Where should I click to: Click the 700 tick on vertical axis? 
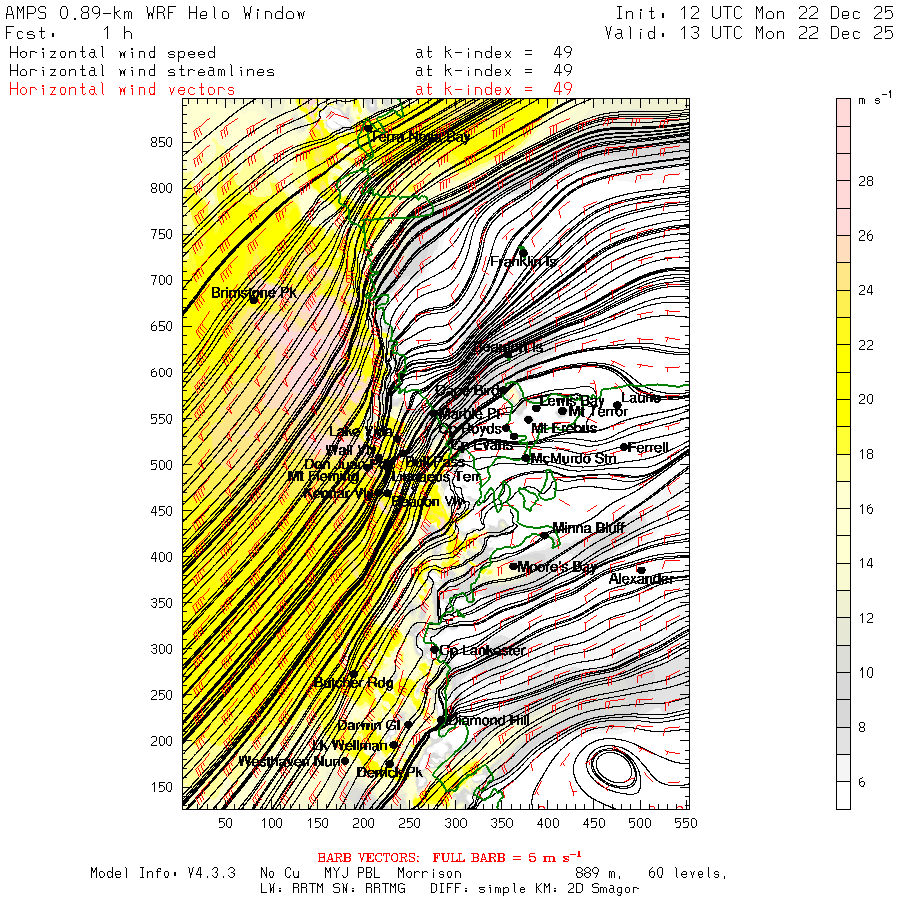click(x=161, y=280)
